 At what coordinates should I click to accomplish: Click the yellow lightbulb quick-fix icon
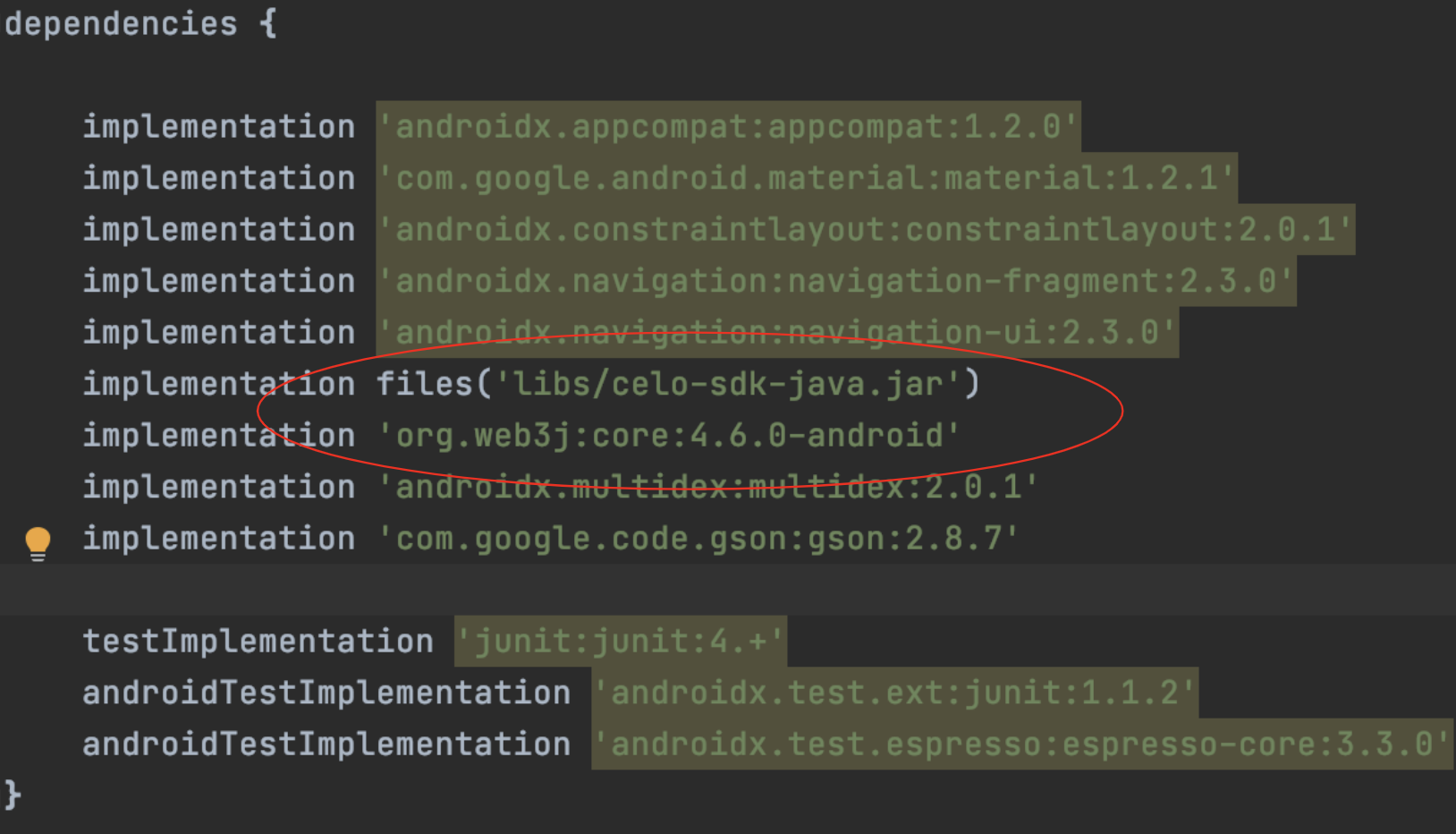coord(38,543)
